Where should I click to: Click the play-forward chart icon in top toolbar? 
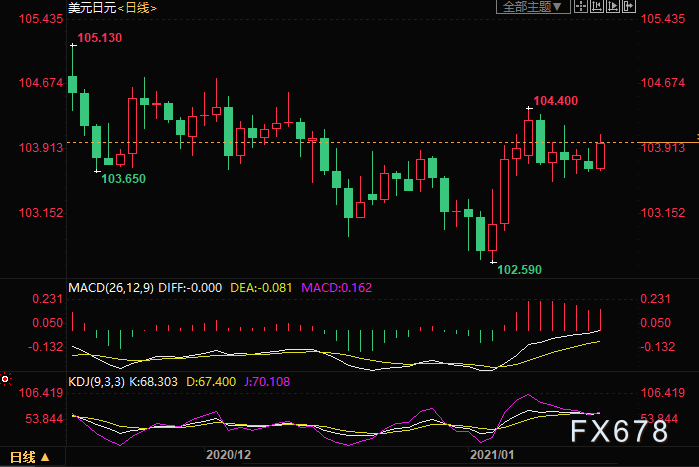pos(615,7)
